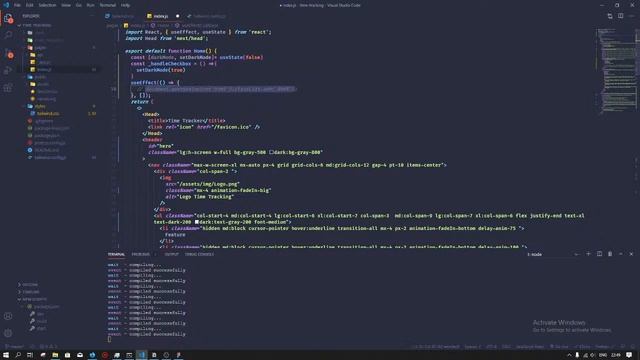Screen dimensions: 640x360
Task: Open the Explorer view in activity bar
Action: pos(8,18)
